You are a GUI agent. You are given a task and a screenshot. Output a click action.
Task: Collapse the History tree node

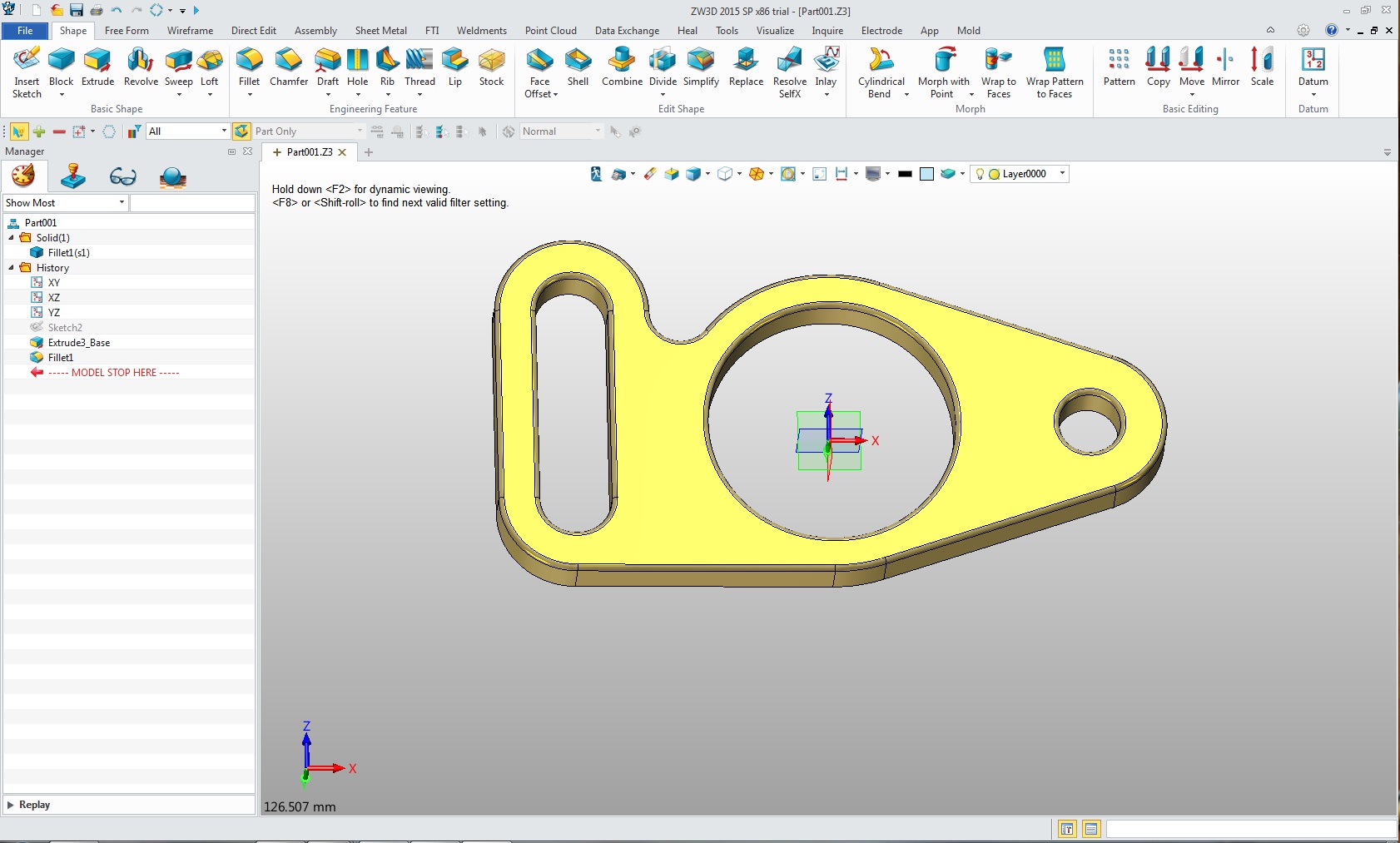[12, 268]
